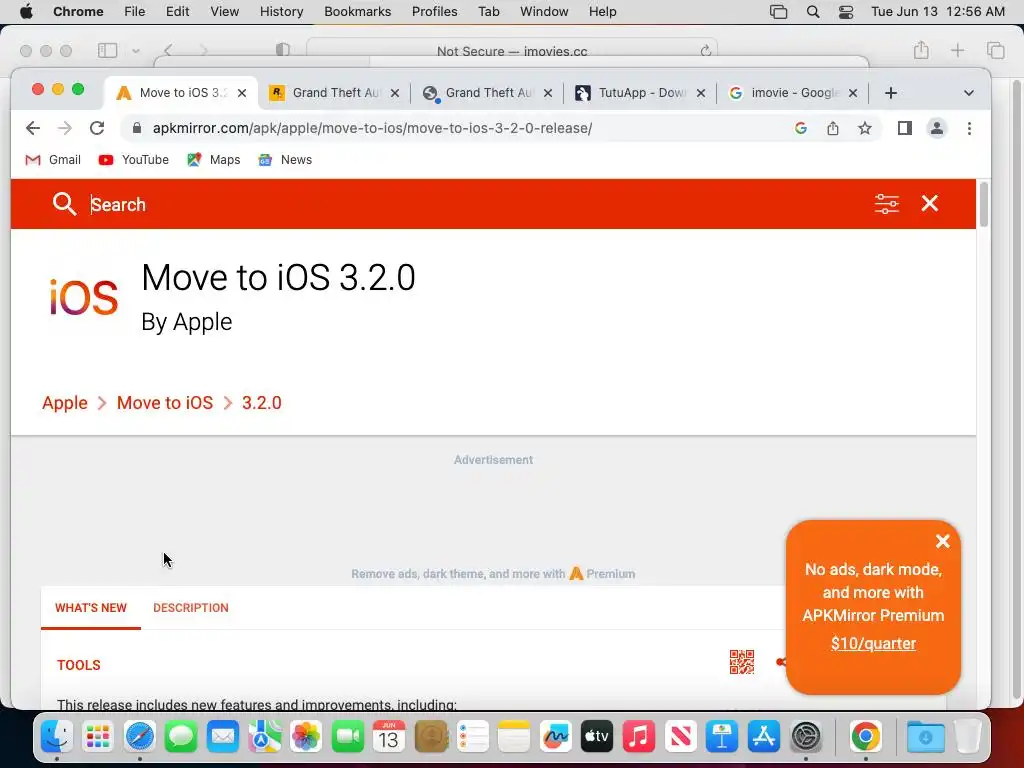Open Gmail bookmark
The image size is (1024, 768).
[53, 159]
